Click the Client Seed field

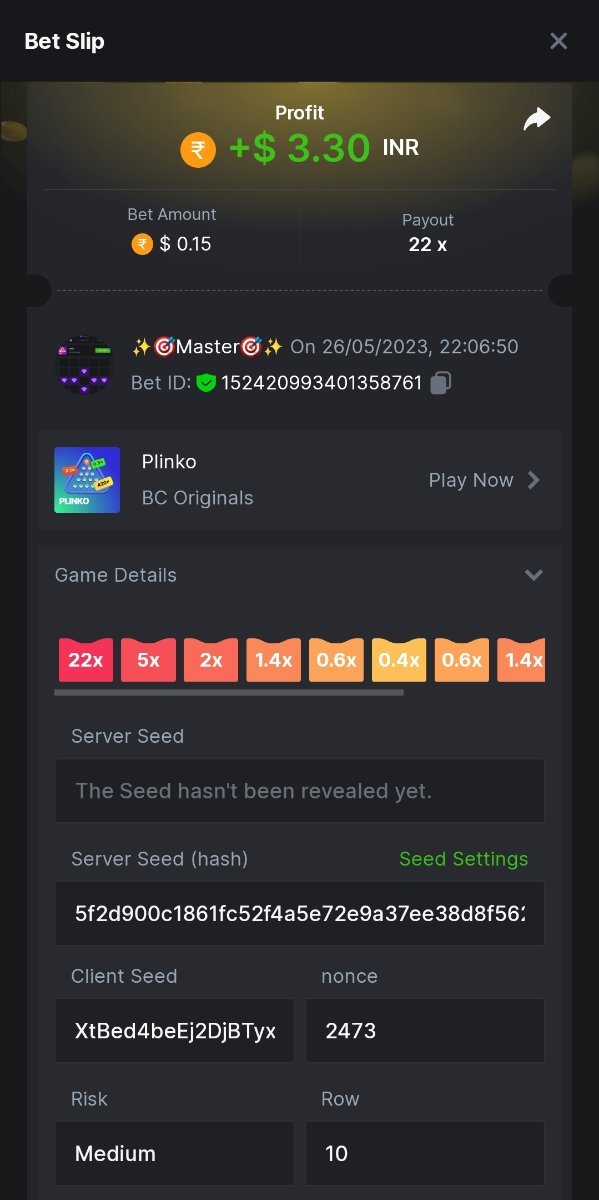coord(174,1030)
